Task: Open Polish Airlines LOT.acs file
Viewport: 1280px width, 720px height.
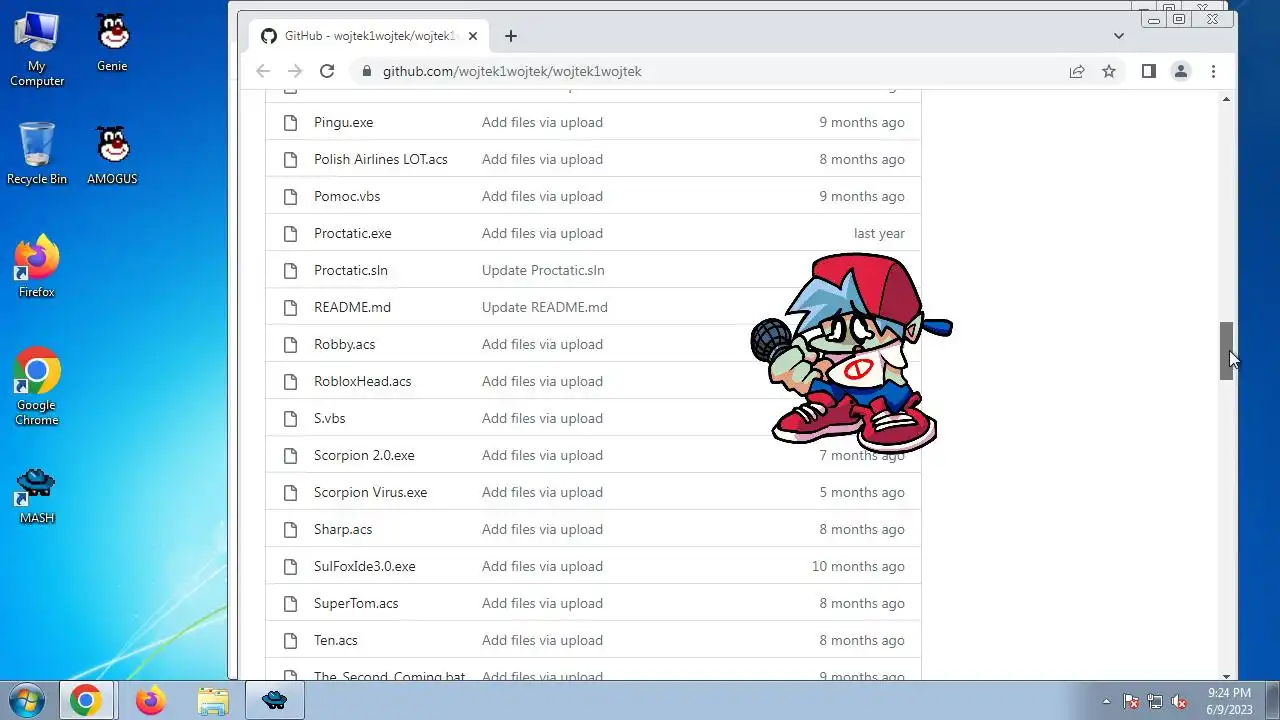Action: 381,159
